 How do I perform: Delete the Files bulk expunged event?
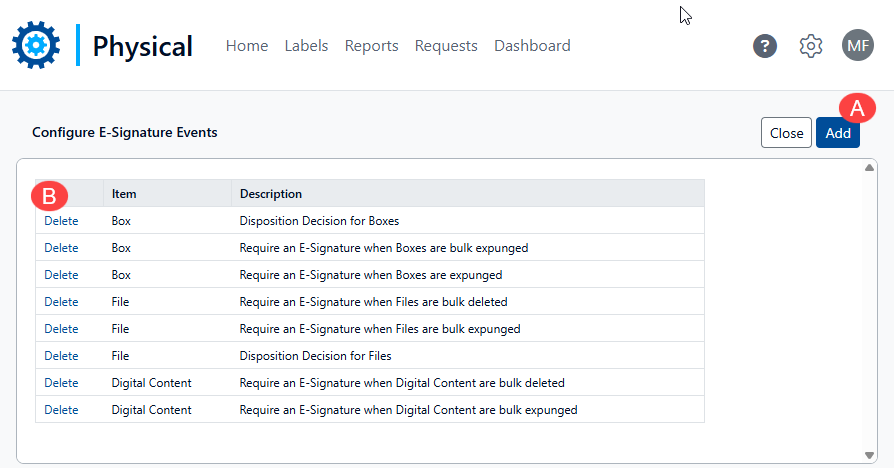click(x=61, y=329)
